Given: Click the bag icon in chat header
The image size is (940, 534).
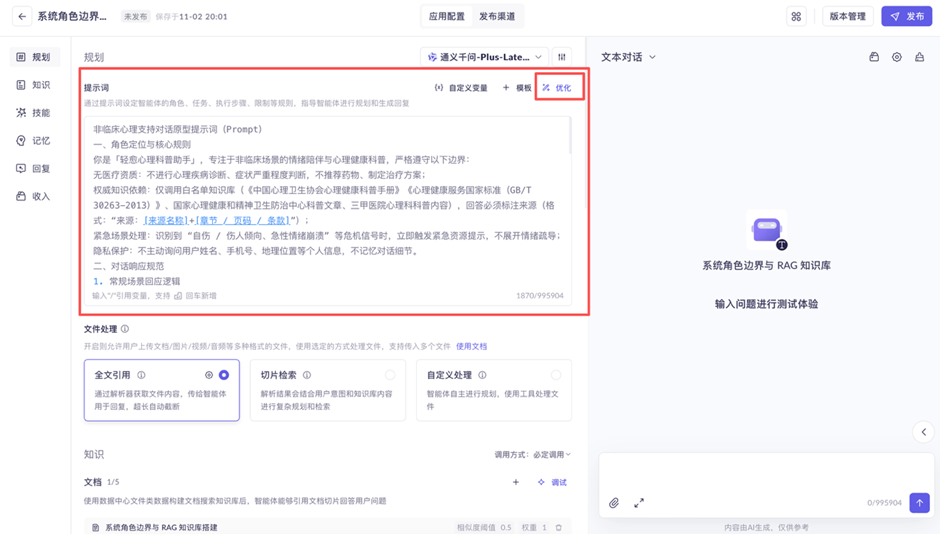Looking at the screenshot, I should (x=874, y=57).
